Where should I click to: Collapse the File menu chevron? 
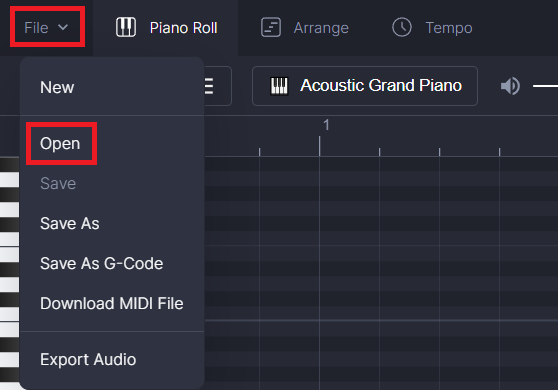tap(63, 27)
